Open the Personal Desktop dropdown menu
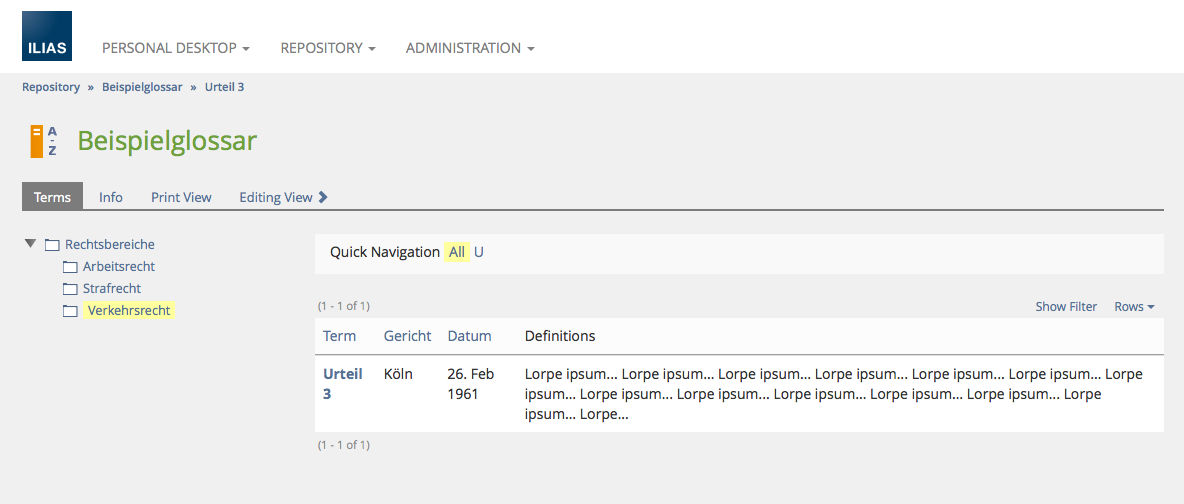The image size is (1184, 504). tap(176, 48)
